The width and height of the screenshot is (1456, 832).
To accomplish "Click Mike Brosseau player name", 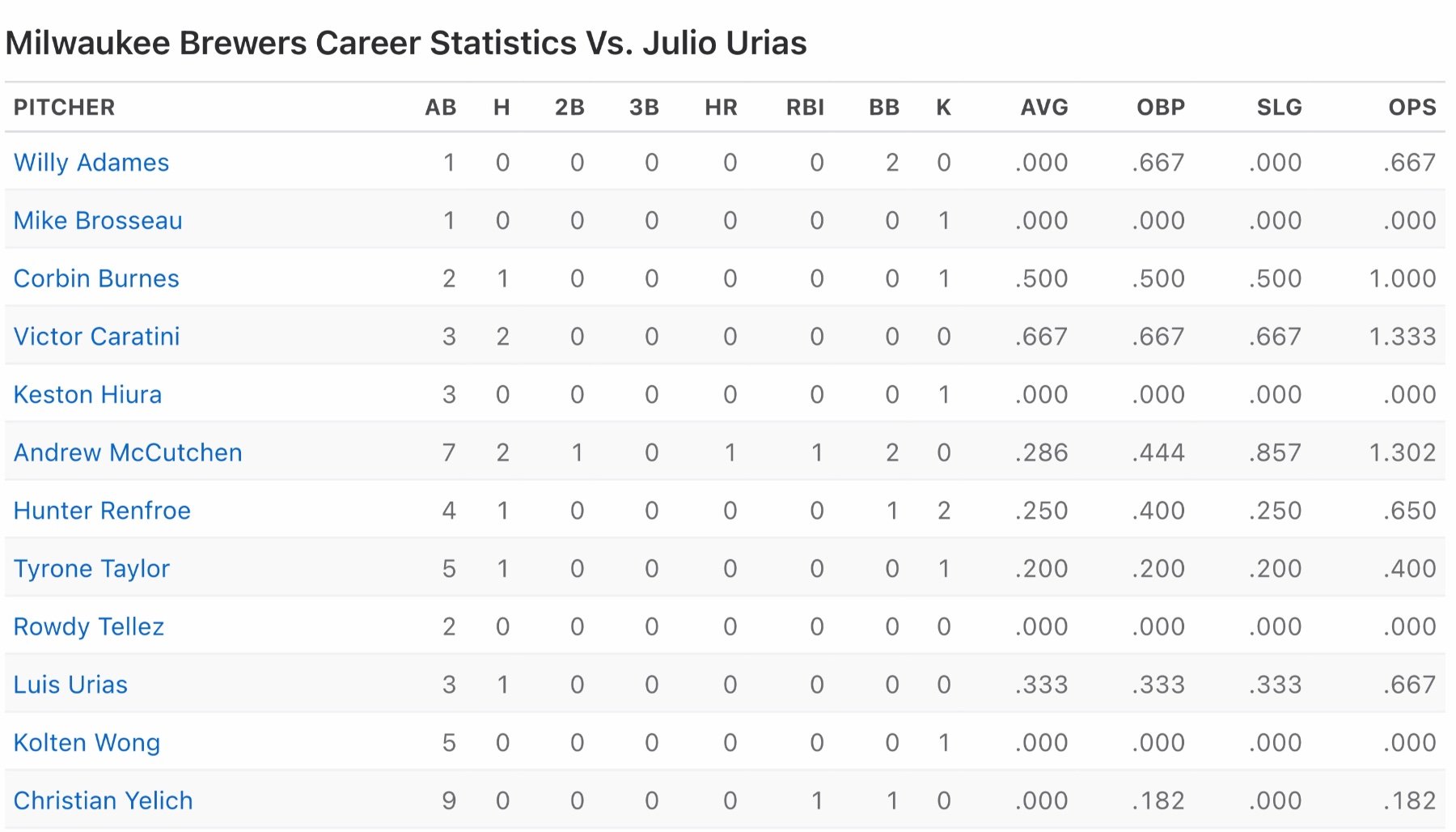I will pos(98,221).
